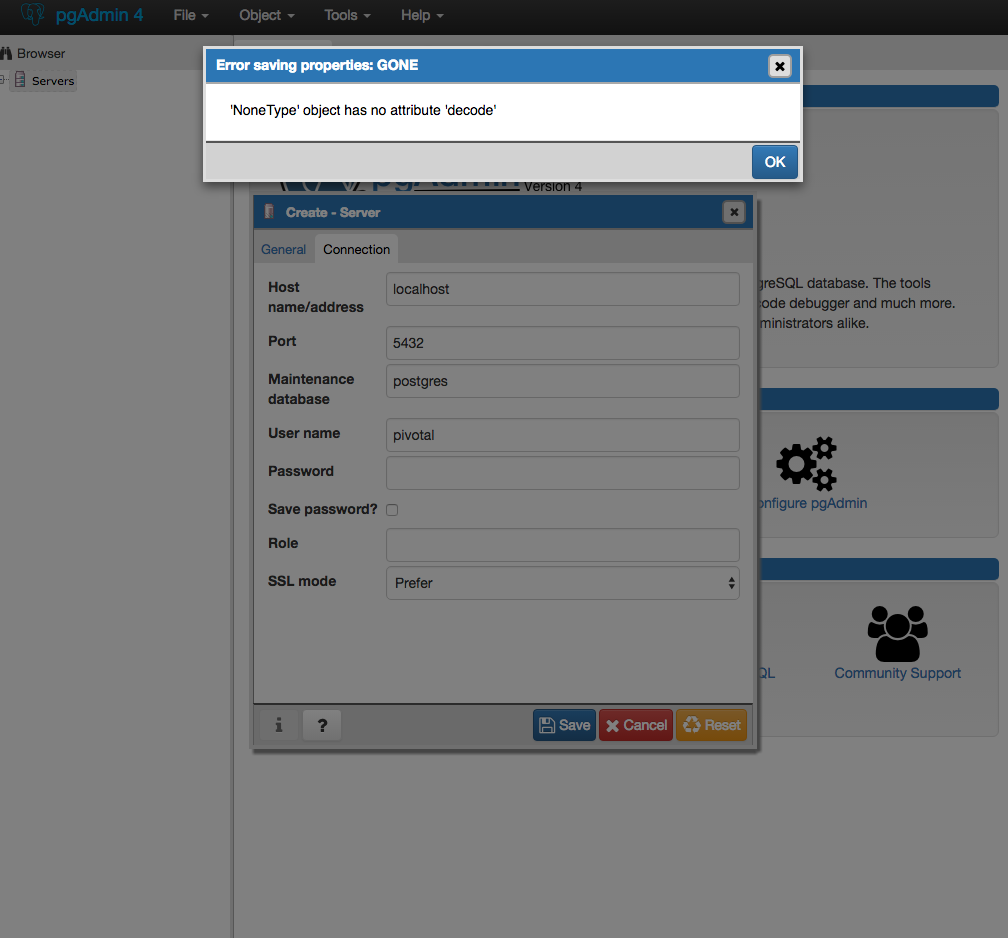Click the Servers tree node
The image size is (1008, 938).
(52, 81)
